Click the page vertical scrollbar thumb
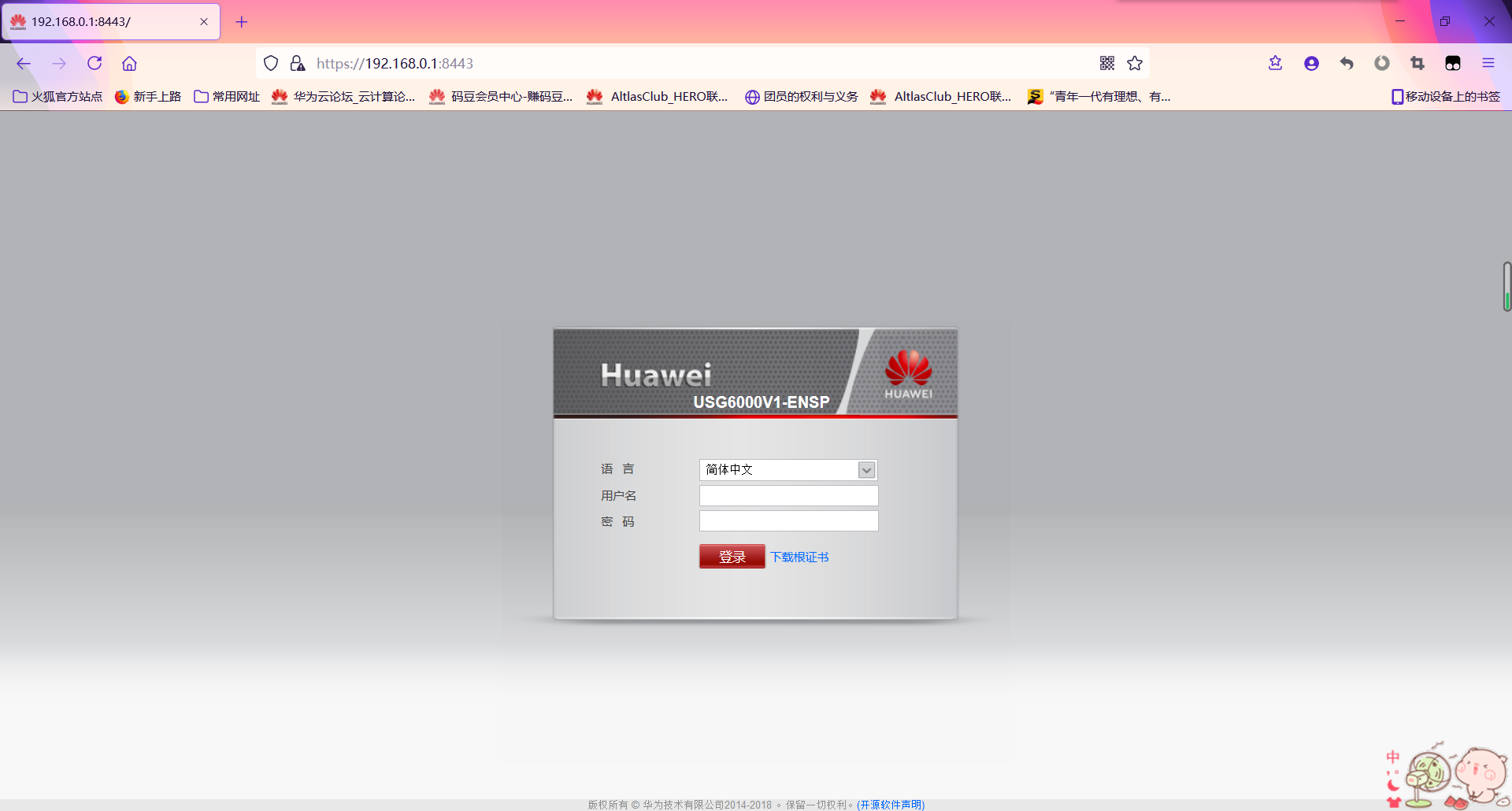Screen dimensions: 1512x811 click(x=1506, y=287)
